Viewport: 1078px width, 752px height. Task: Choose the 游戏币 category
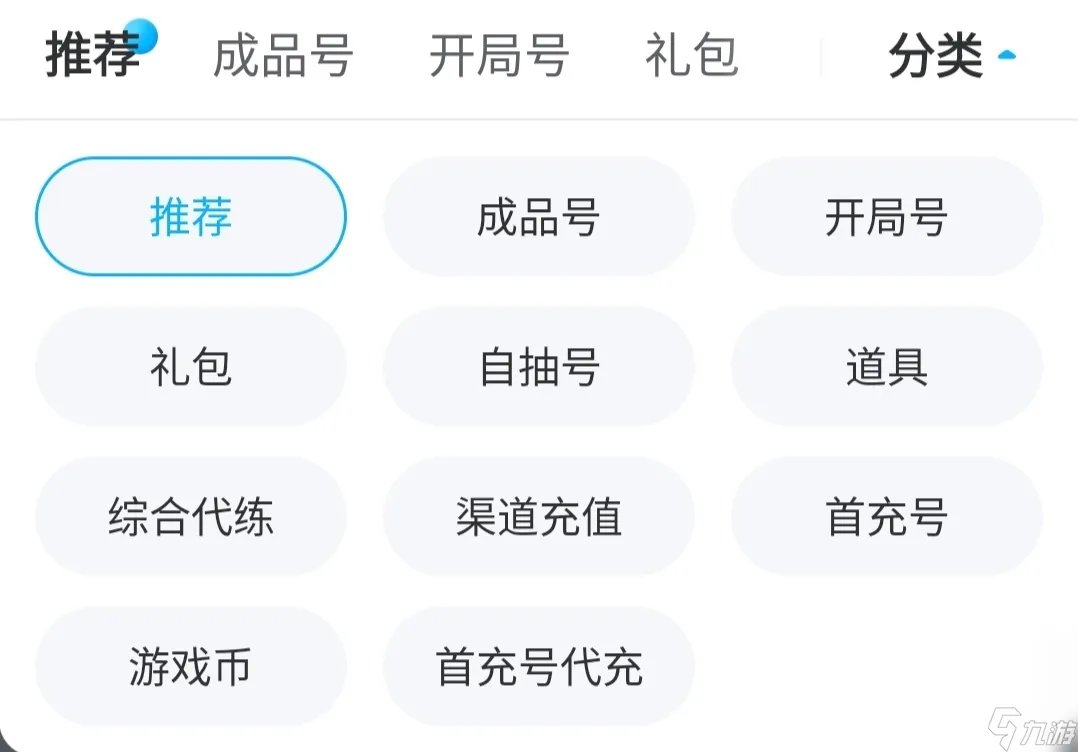tap(190, 667)
